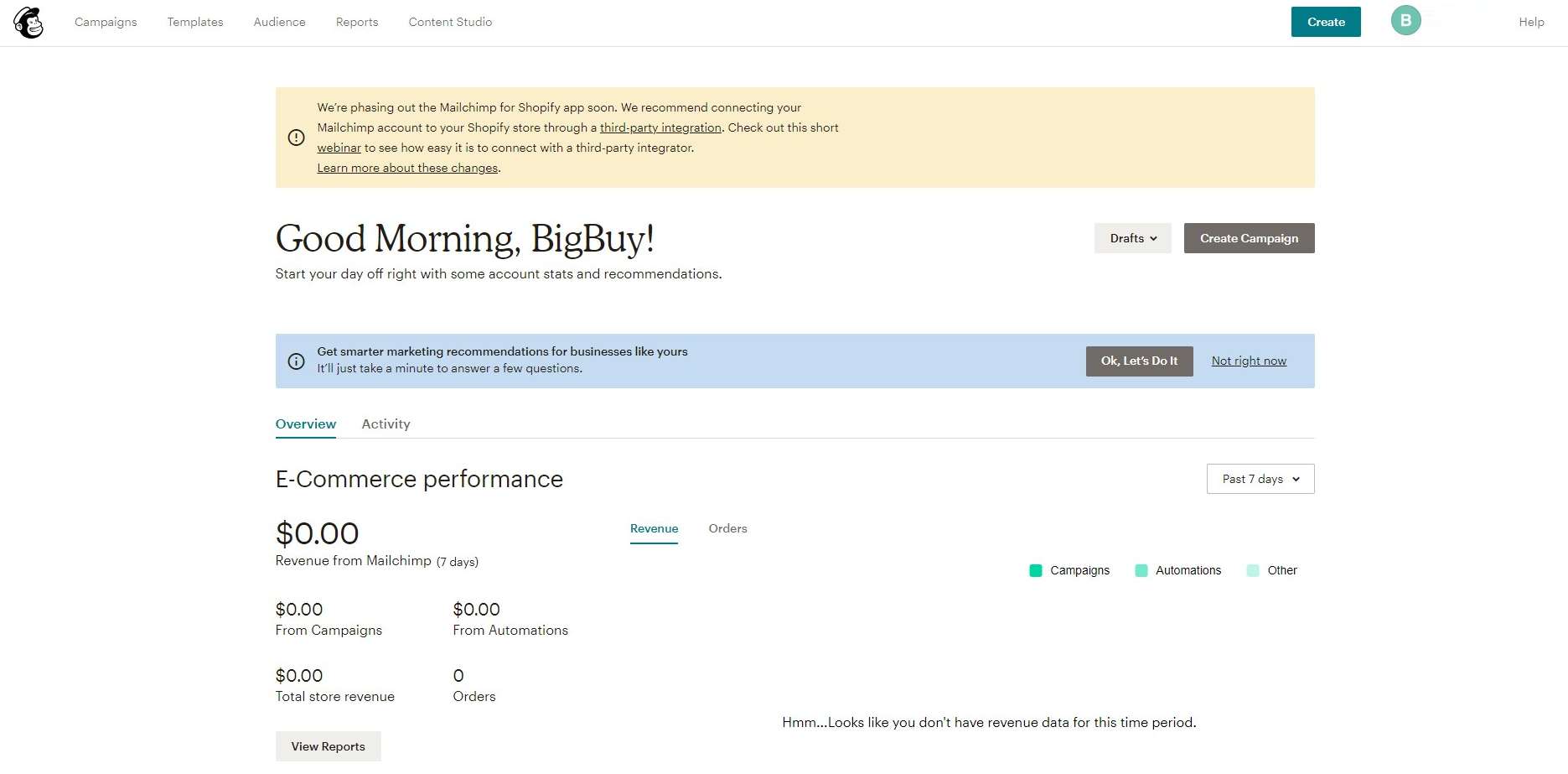The image size is (1568, 774).
Task: Dismiss the recommendation with Not right now
Action: 1248,361
